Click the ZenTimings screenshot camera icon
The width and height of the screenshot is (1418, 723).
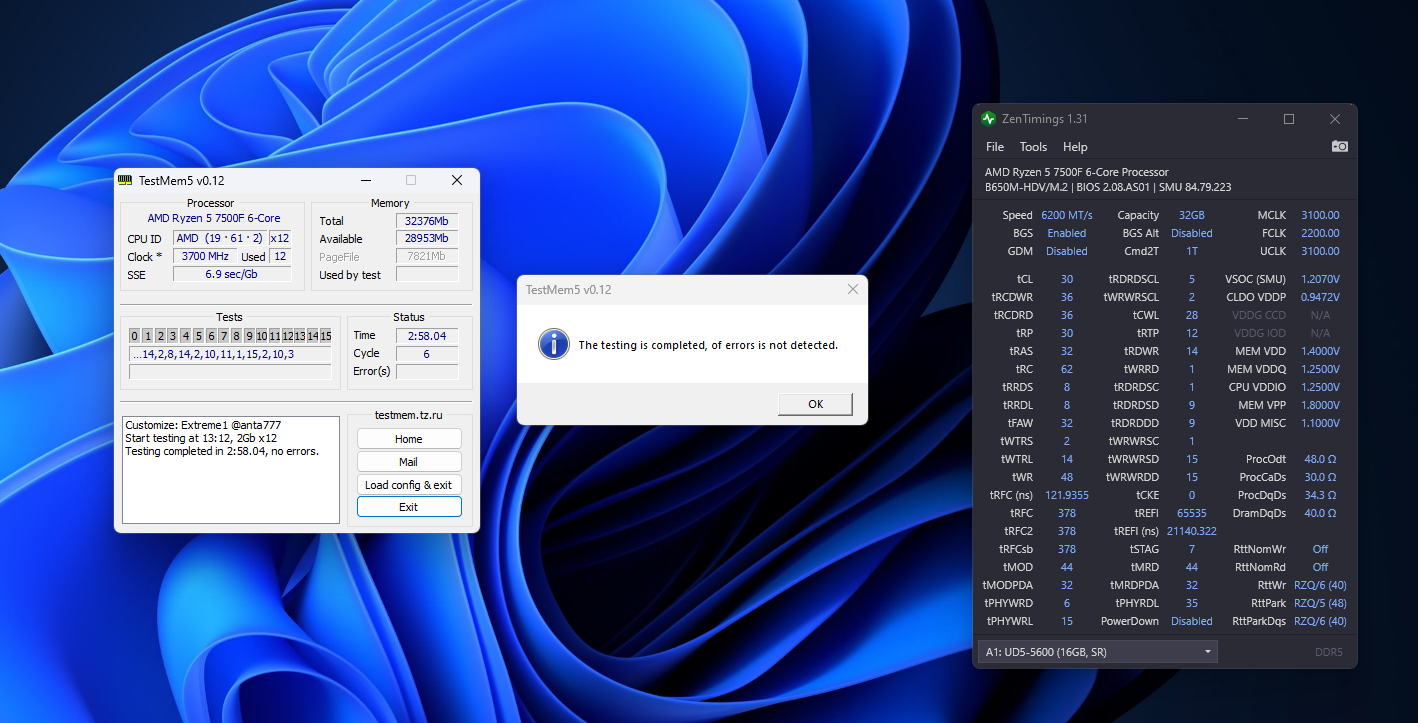(1340, 147)
